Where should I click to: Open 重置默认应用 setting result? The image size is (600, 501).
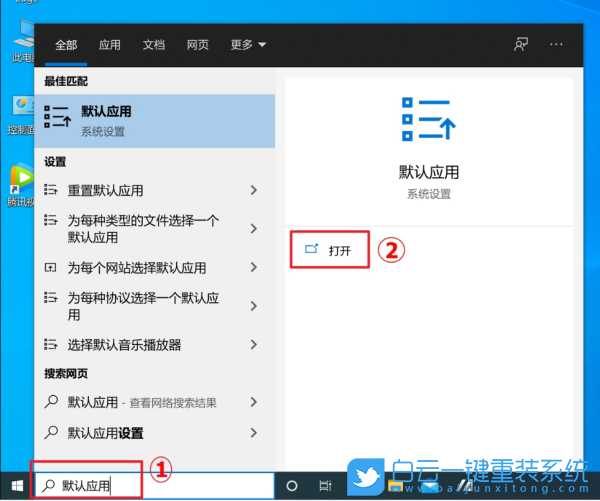[143, 190]
